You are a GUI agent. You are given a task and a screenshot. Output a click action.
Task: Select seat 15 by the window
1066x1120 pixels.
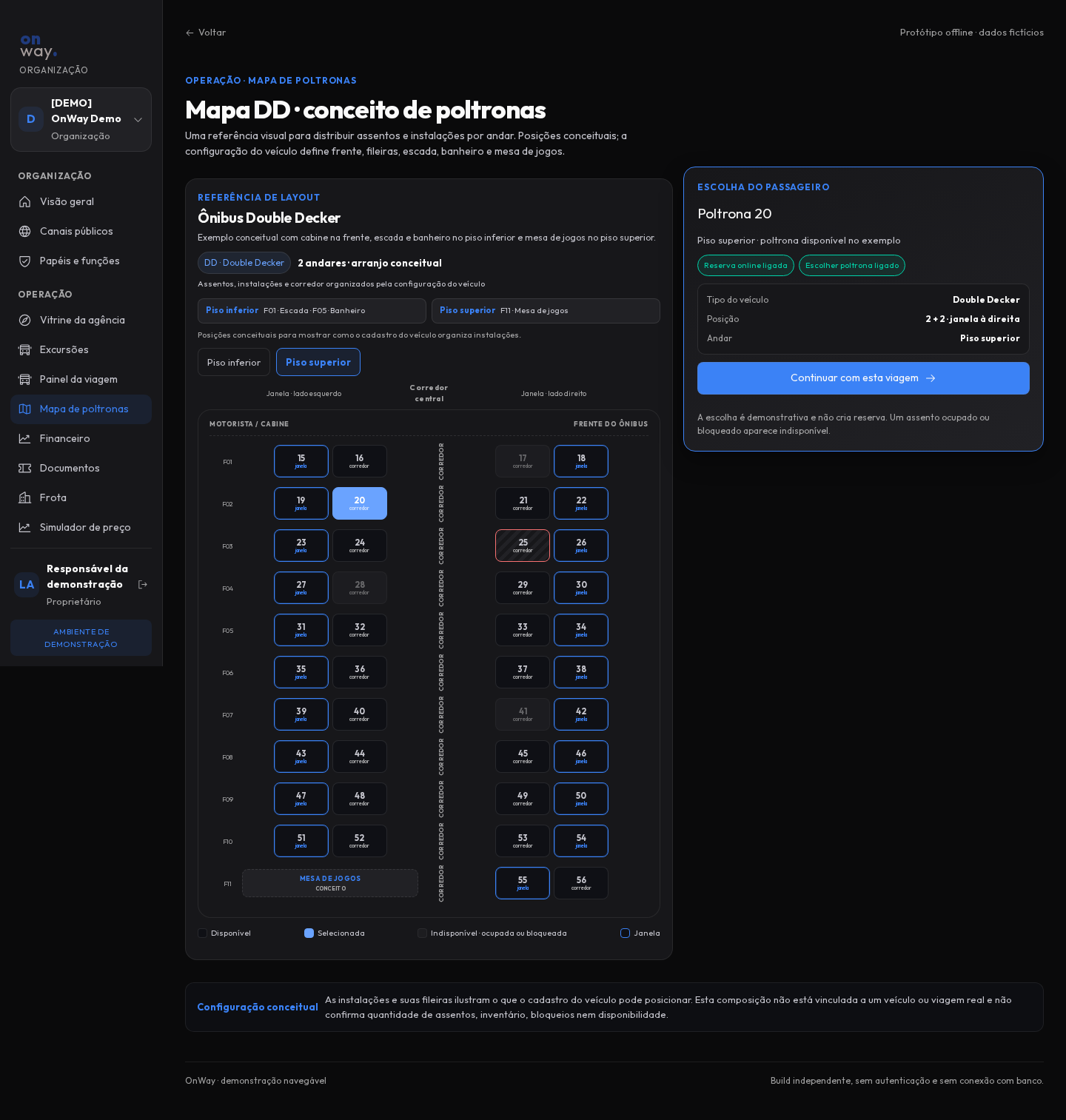pos(301,461)
